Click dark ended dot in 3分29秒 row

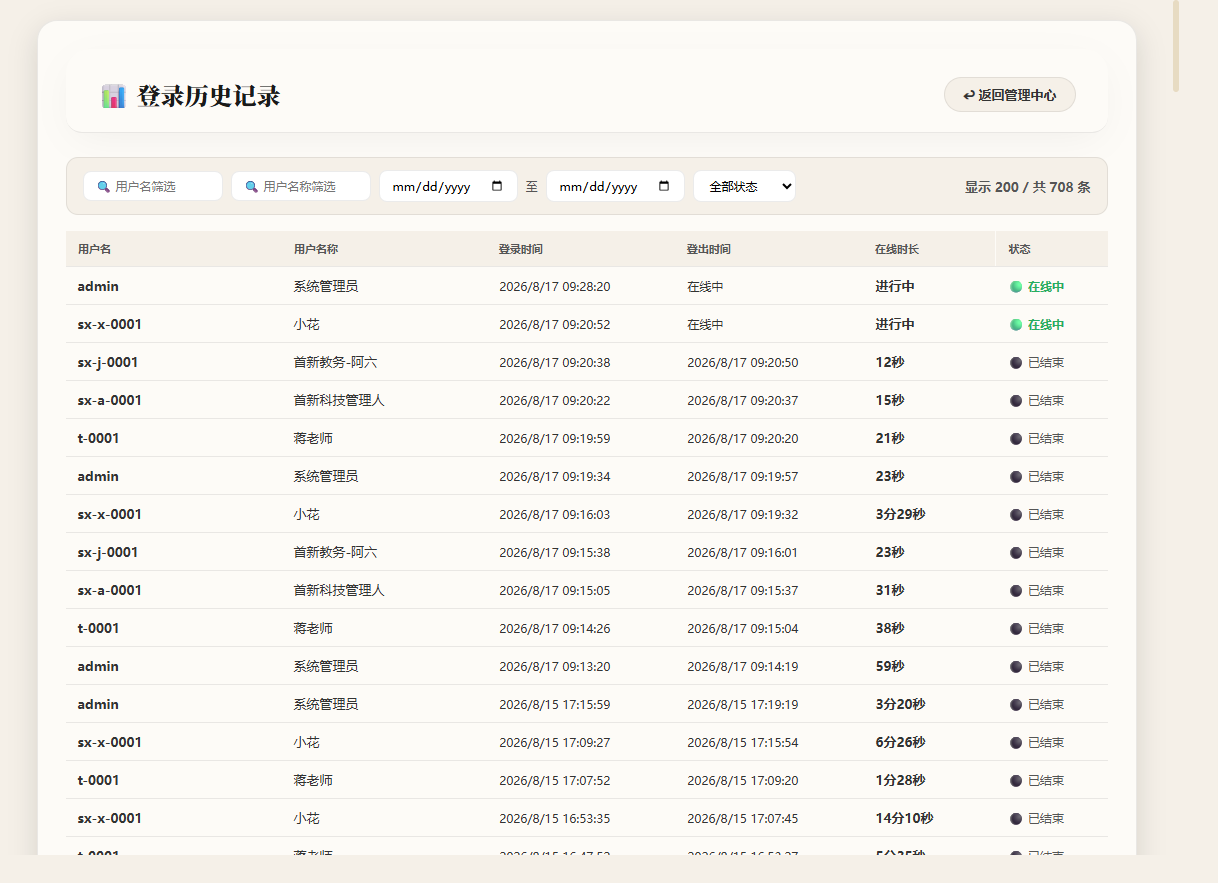click(1016, 515)
